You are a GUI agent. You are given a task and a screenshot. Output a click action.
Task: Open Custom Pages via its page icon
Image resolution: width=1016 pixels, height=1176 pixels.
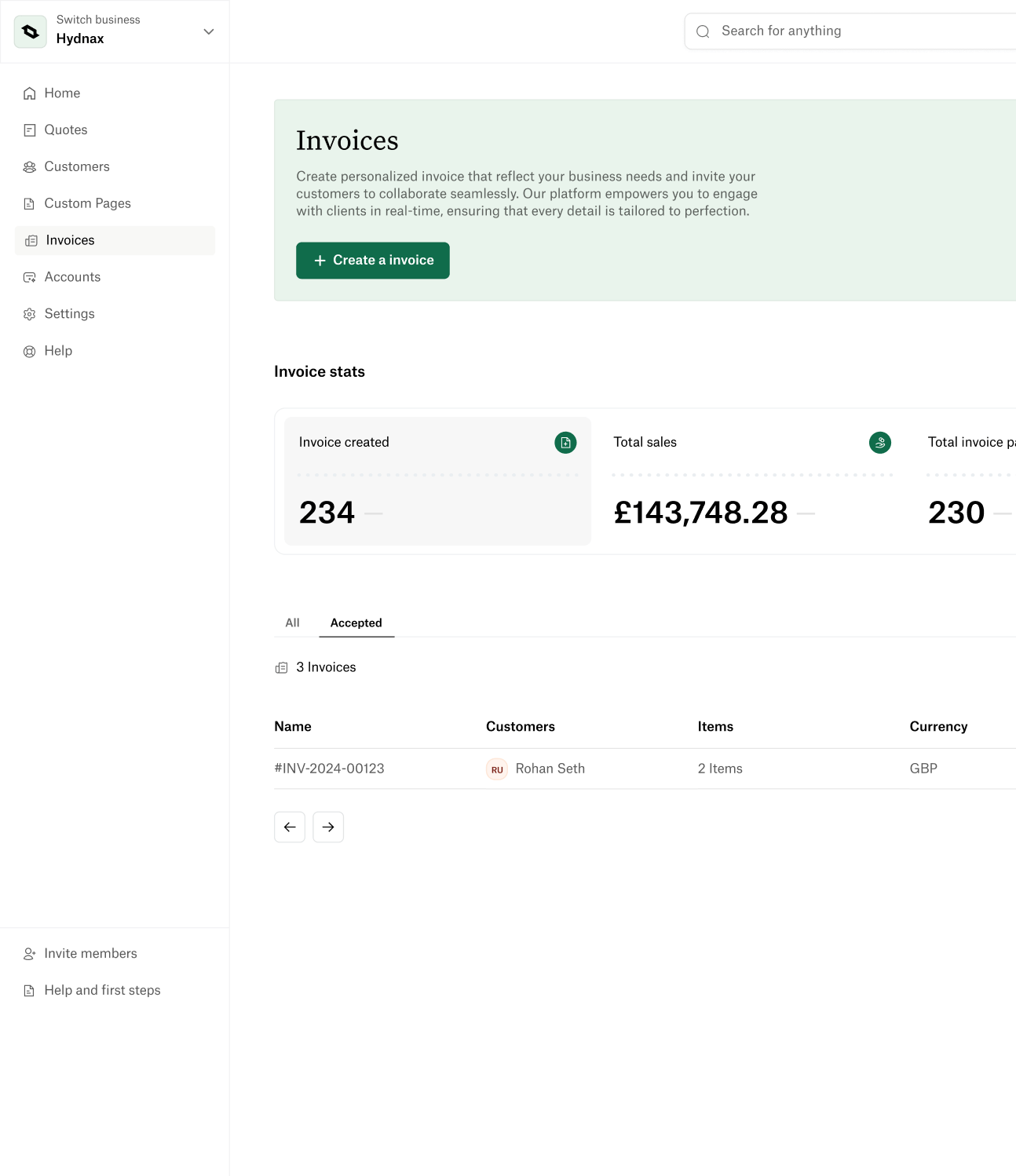coord(30,203)
